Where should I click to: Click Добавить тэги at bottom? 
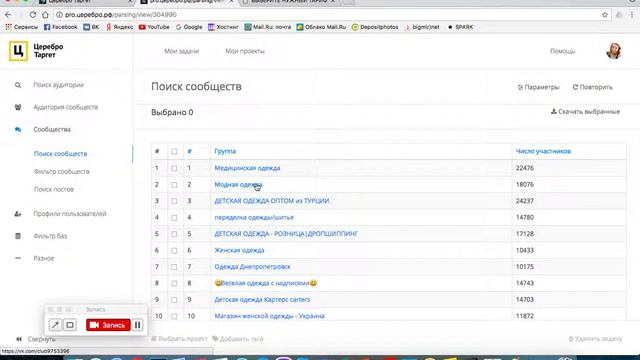238,339
